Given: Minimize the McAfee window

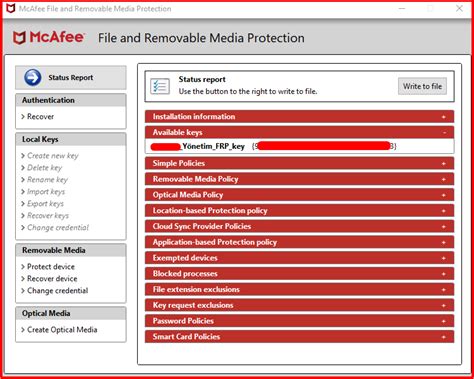Looking at the screenshot, I should pos(402,8).
